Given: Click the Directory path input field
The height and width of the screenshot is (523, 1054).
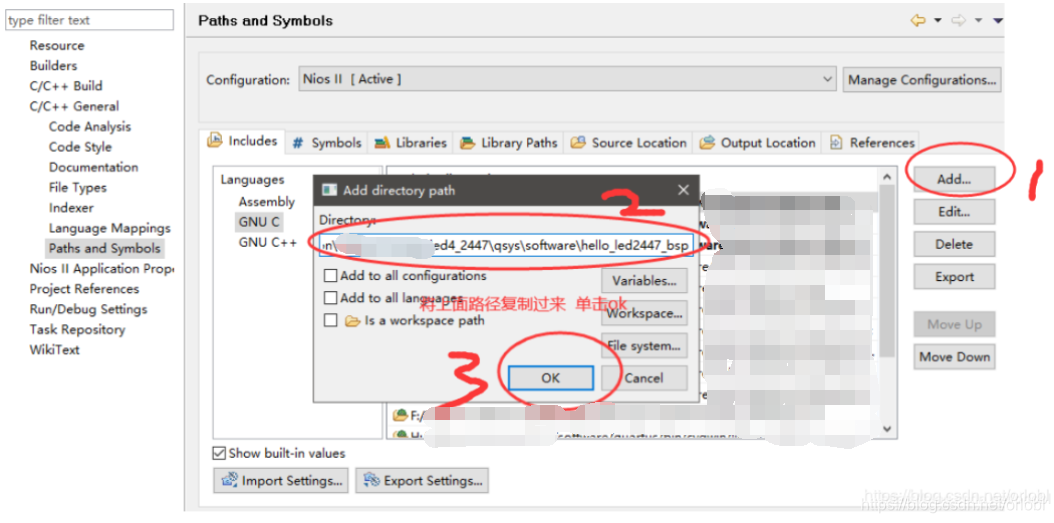Looking at the screenshot, I should click(x=505, y=246).
